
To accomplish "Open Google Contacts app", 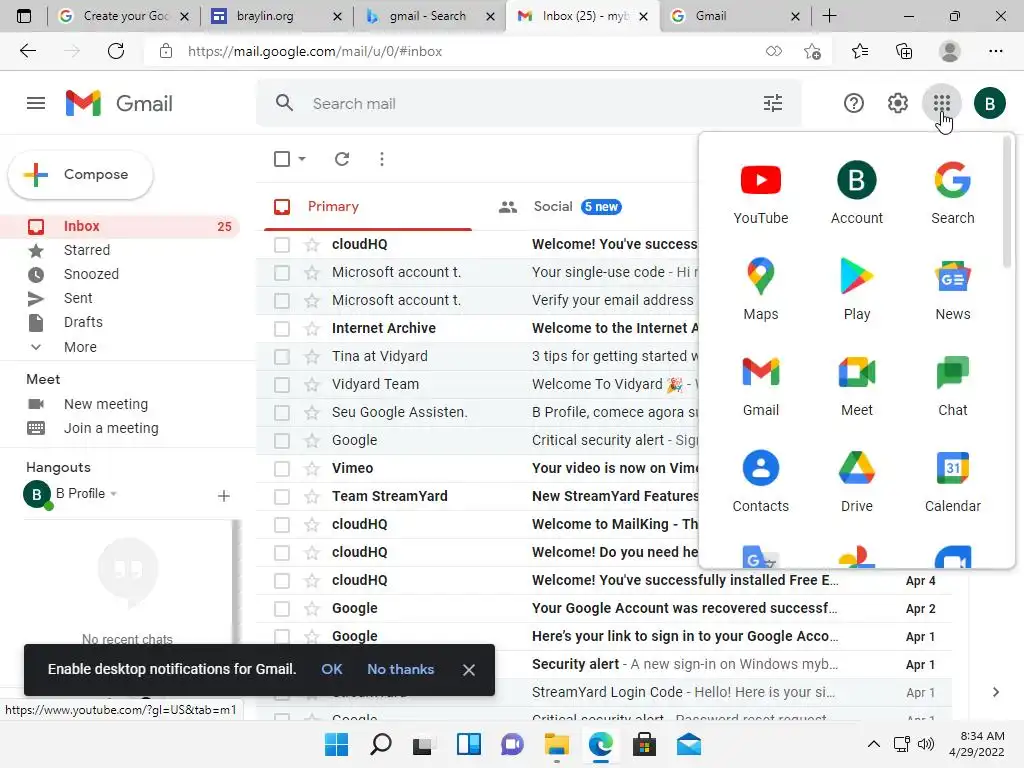I will (x=760, y=481).
